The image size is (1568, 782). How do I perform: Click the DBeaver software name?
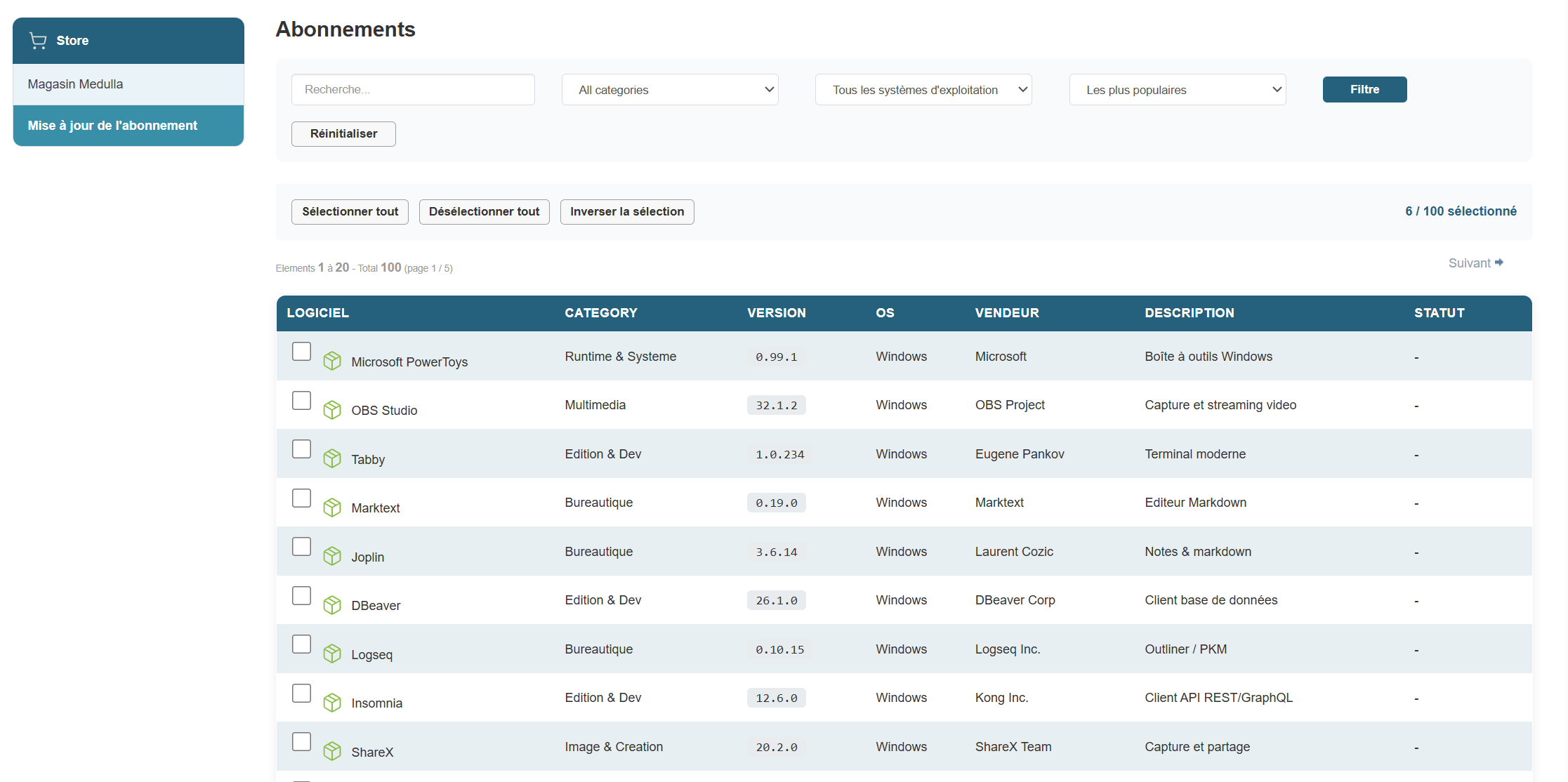(x=376, y=606)
